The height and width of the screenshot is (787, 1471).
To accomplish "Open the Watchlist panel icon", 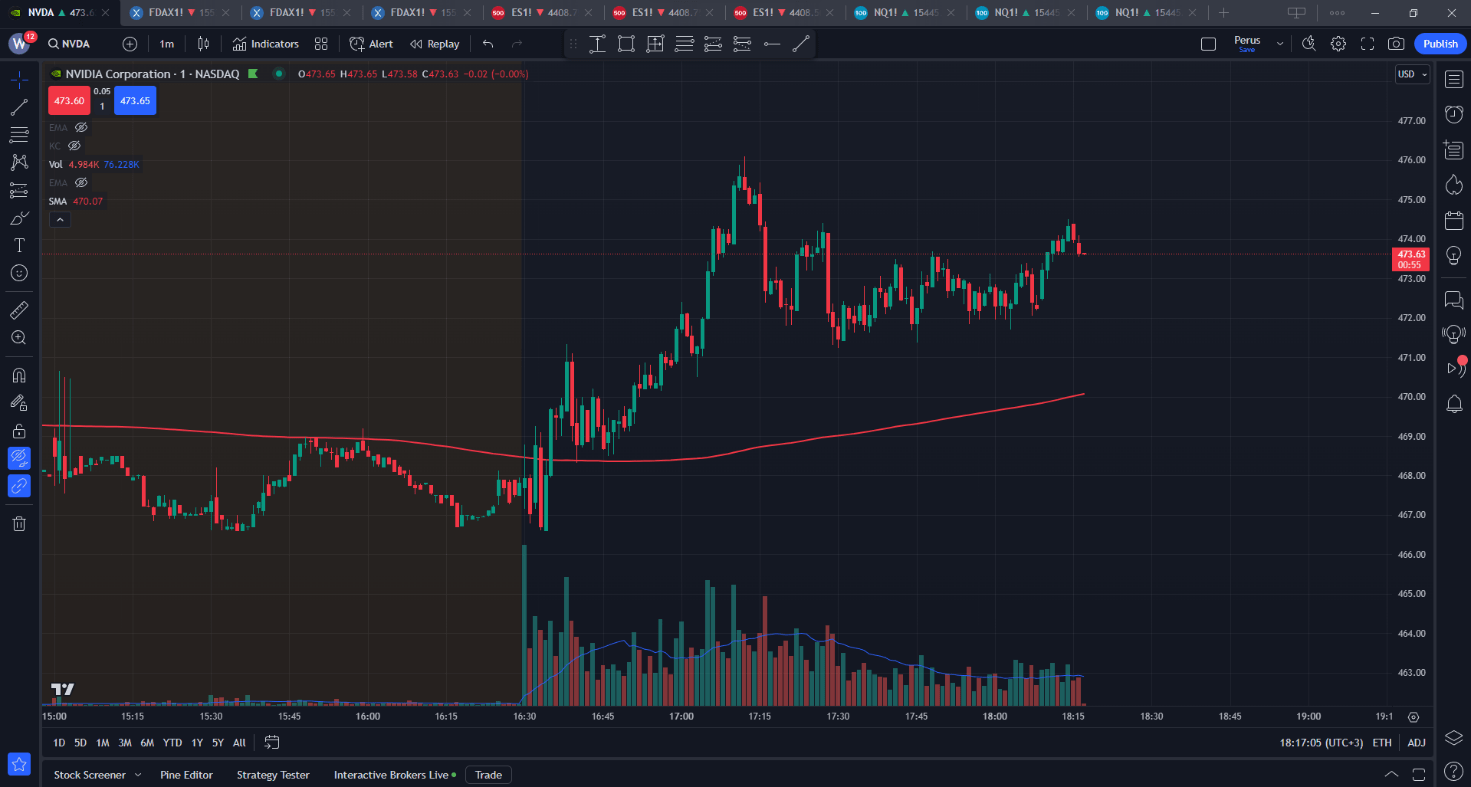I will (1454, 79).
